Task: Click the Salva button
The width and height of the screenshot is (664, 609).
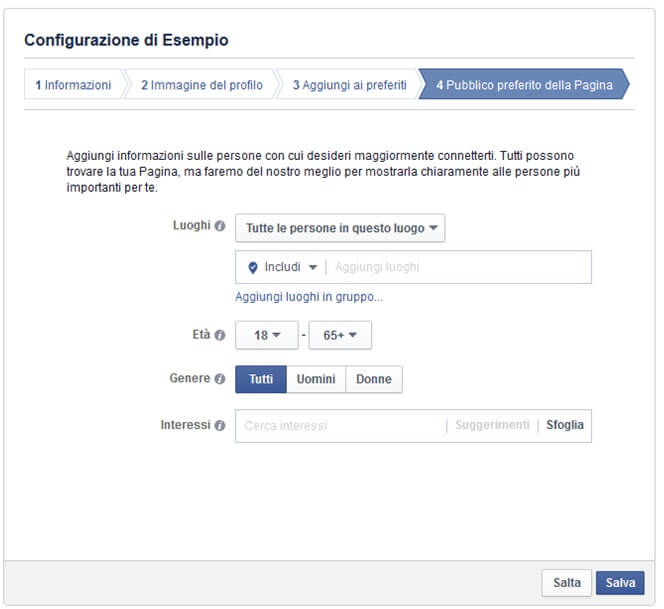Action: 620,583
